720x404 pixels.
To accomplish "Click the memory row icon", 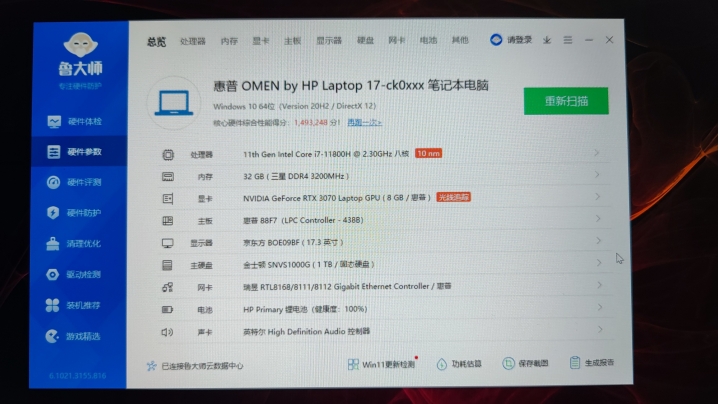I will (x=168, y=177).
